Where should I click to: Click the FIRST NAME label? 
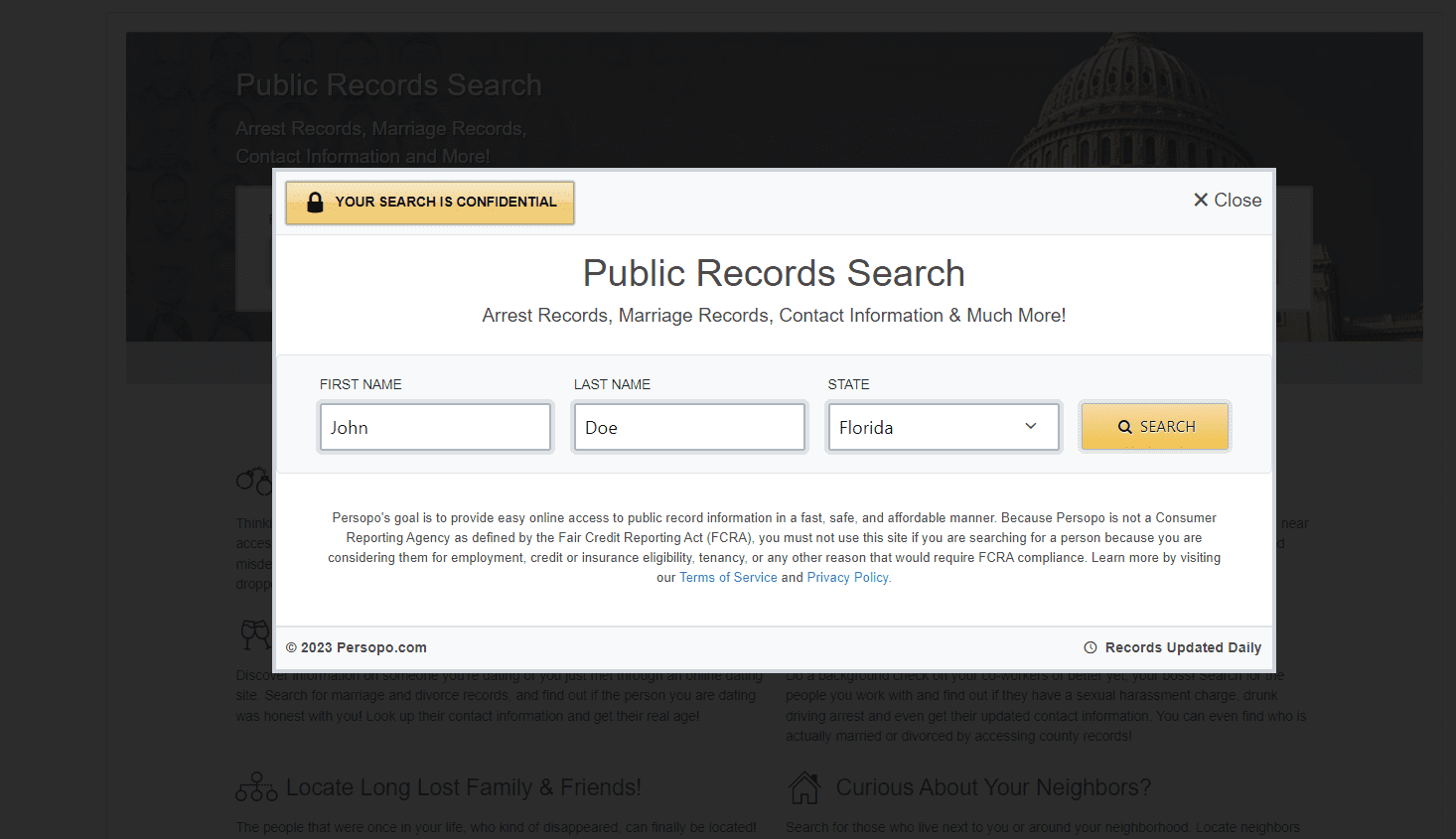361,384
